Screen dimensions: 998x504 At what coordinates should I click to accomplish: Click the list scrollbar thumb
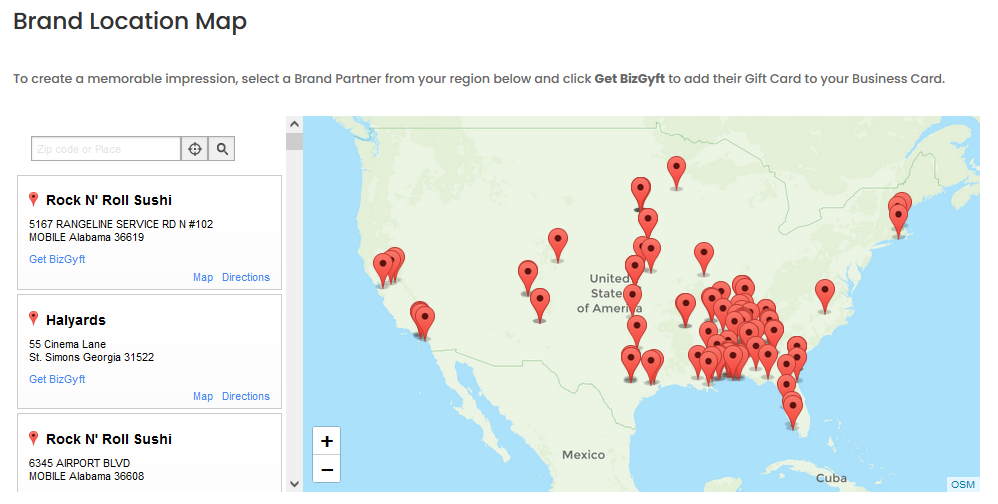click(294, 141)
